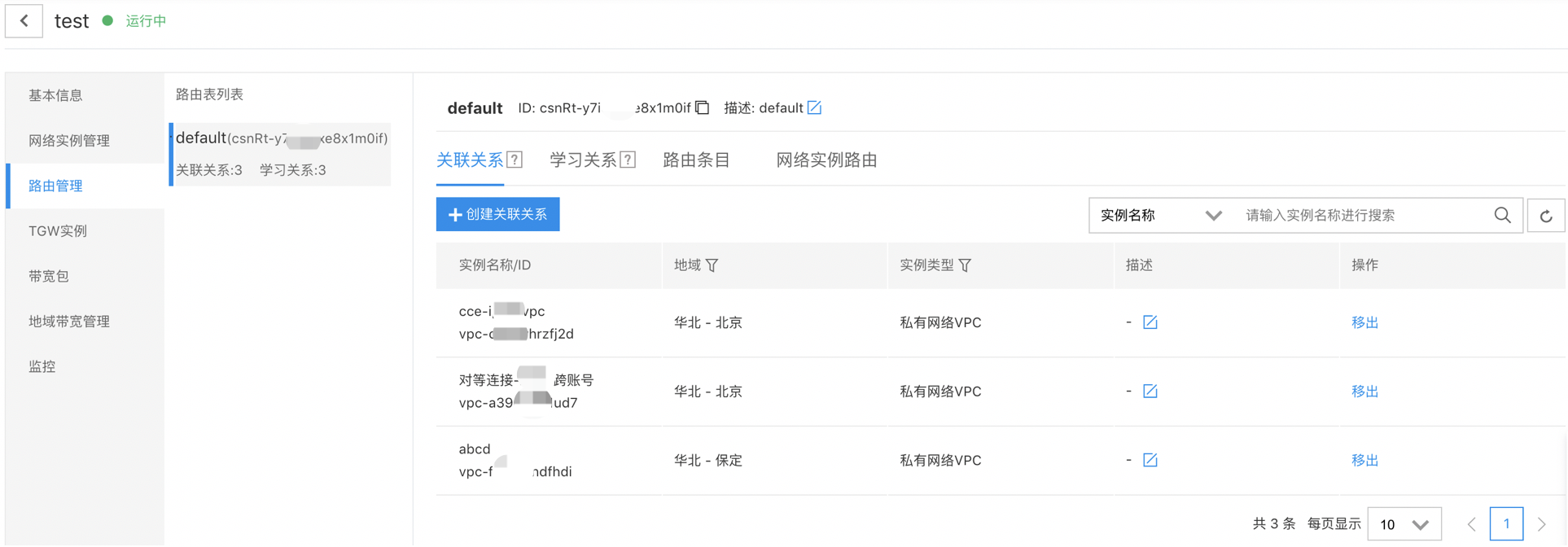Copy the route table ID
The width and height of the screenshot is (1568, 547).
(703, 107)
